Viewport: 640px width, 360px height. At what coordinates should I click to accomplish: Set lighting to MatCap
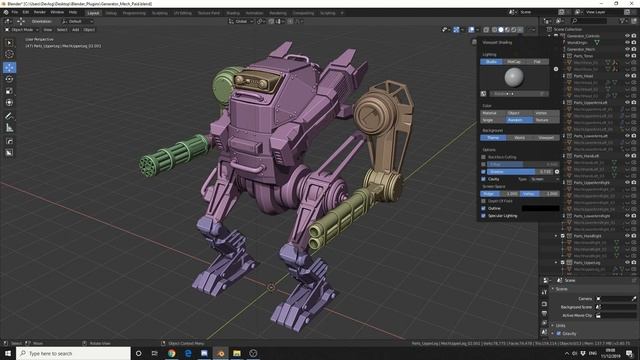[x=514, y=62]
